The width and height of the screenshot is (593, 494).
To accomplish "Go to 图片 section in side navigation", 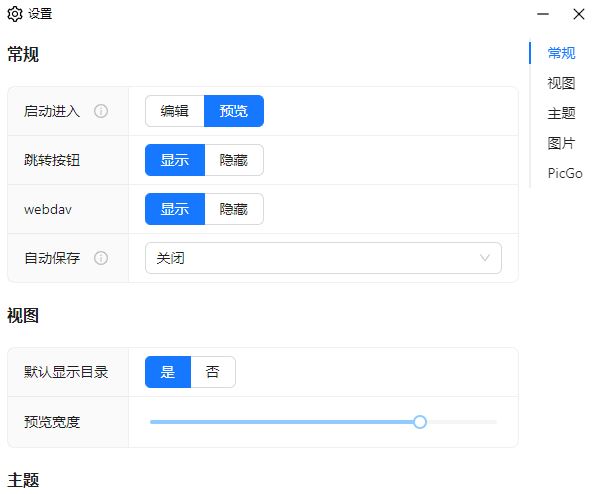I will [x=561, y=143].
